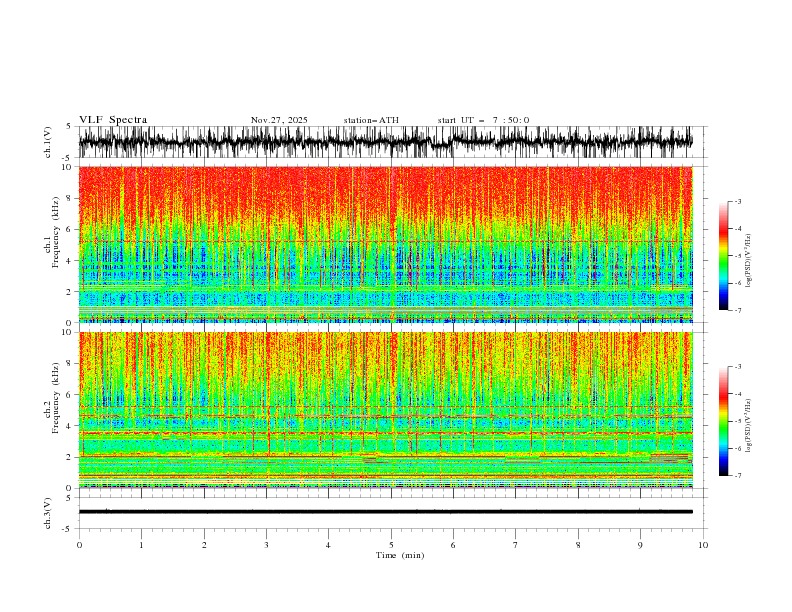Click the "-3" value on ch.1 colorbar
Screen dimensions: 792x612
pos(737,201)
